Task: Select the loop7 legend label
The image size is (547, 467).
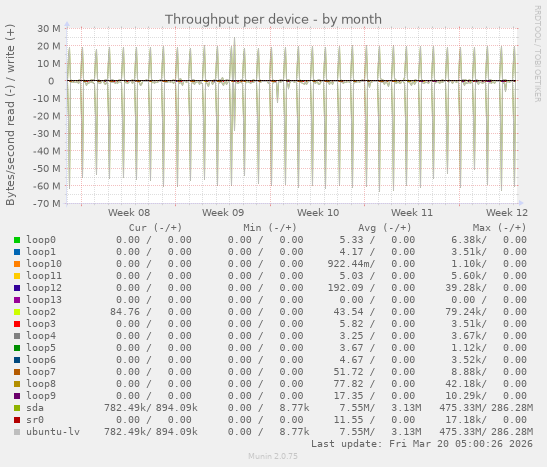Action: pos(41,372)
